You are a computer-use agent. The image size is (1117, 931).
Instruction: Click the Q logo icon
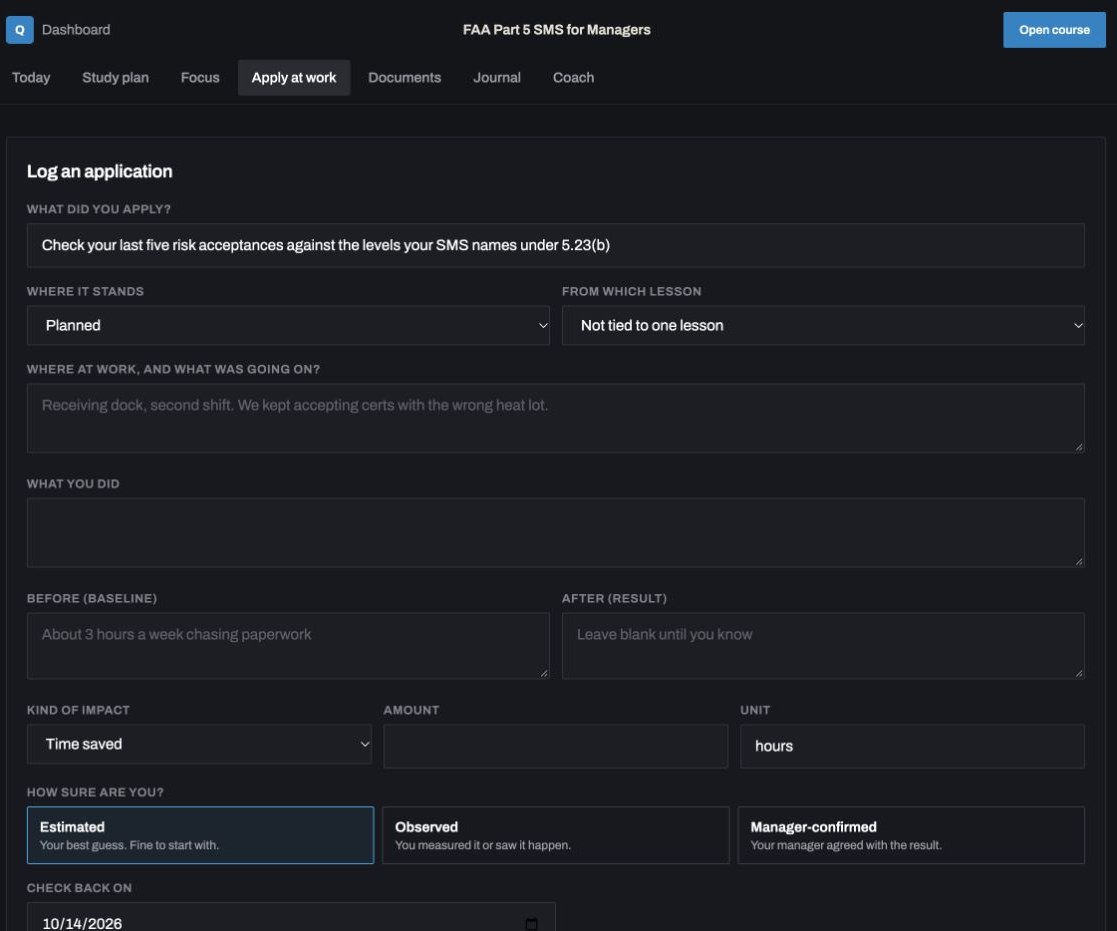pyautogui.click(x=20, y=30)
